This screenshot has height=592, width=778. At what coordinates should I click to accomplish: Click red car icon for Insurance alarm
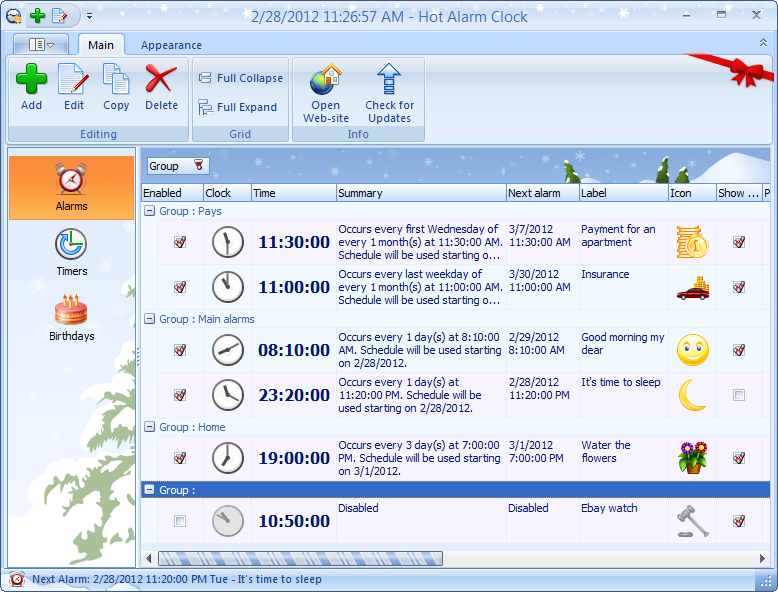(693, 288)
